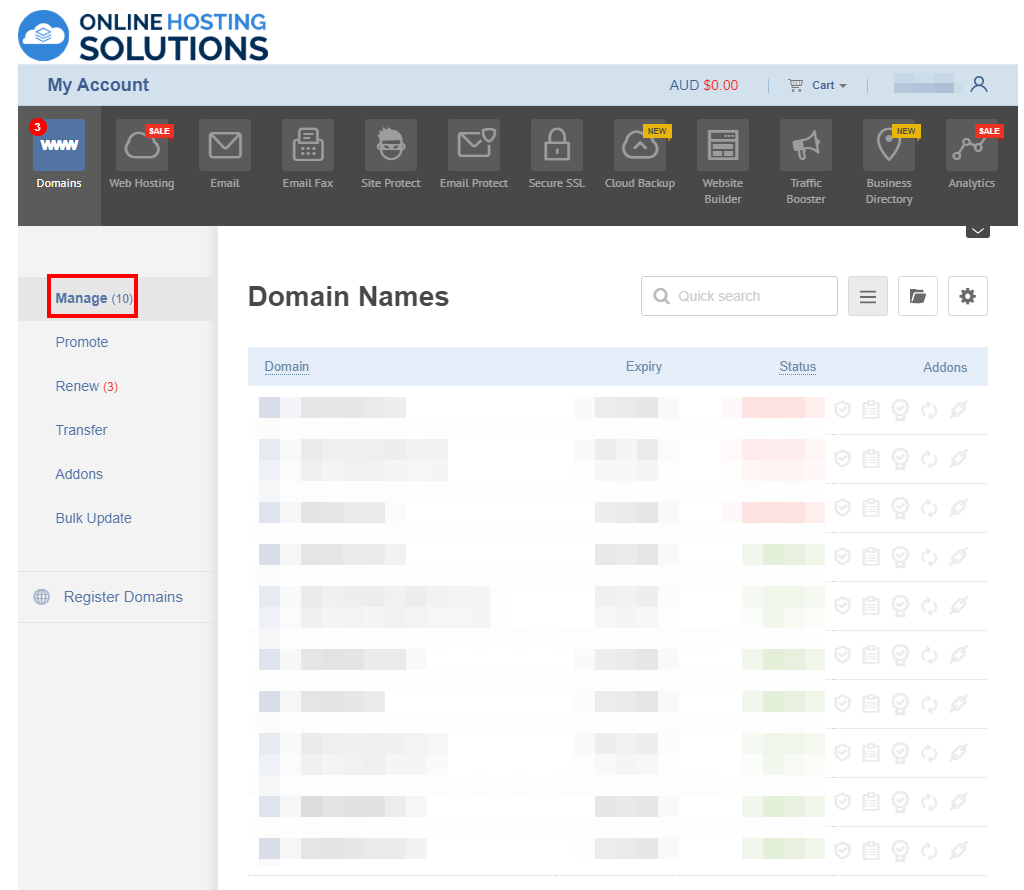The width and height of the screenshot is (1024, 890).
Task: Open the Email service icon
Action: click(224, 146)
